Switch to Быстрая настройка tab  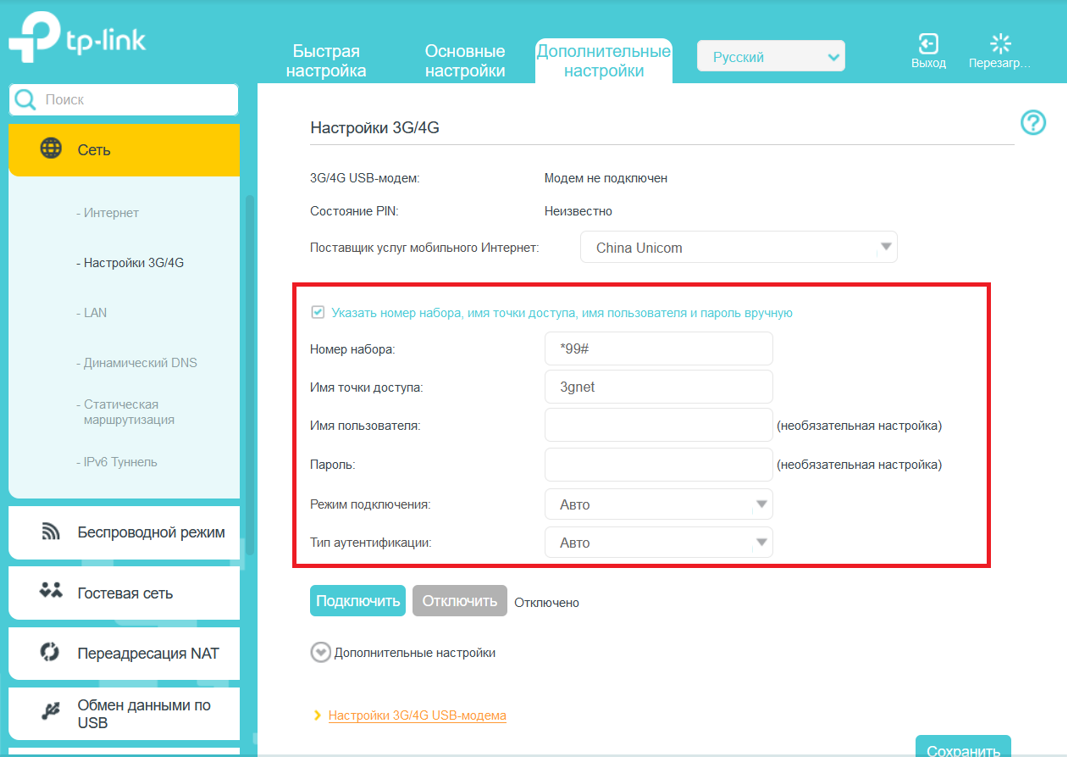click(x=326, y=61)
